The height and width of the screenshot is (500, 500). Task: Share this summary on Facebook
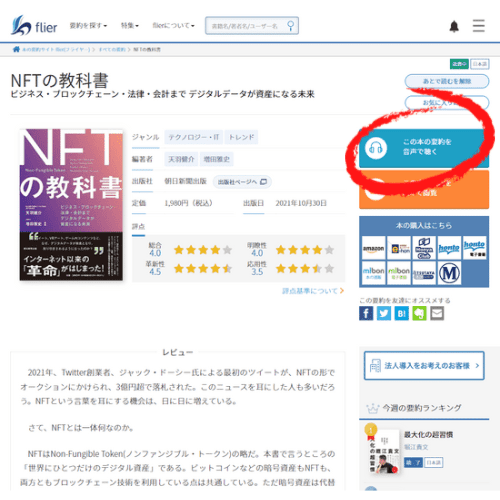coord(366,313)
